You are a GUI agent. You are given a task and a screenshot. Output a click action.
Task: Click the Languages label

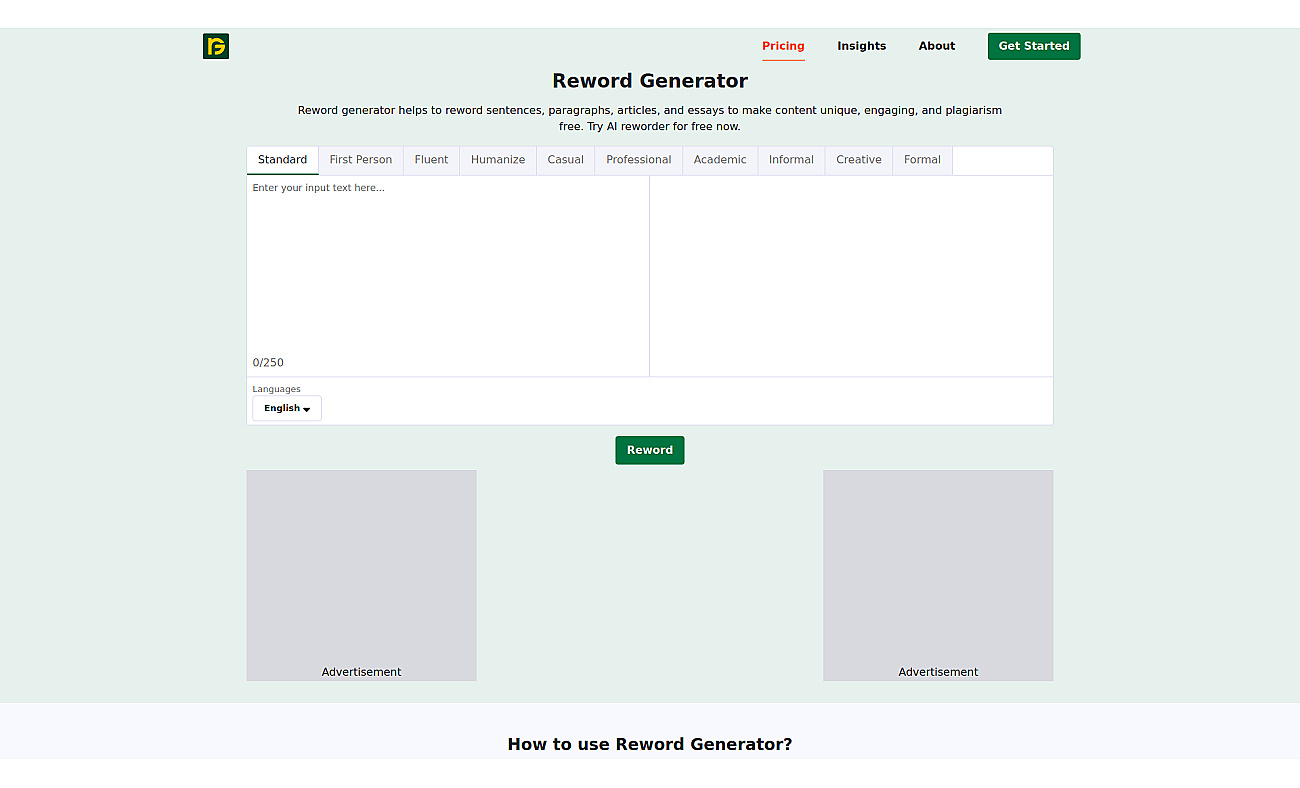click(276, 389)
